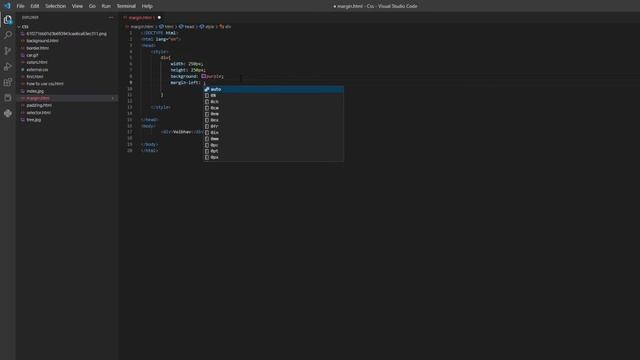The height and width of the screenshot is (360, 640).
Task: Choose 'auto' from the autocomplete list
Action: (x=273, y=89)
